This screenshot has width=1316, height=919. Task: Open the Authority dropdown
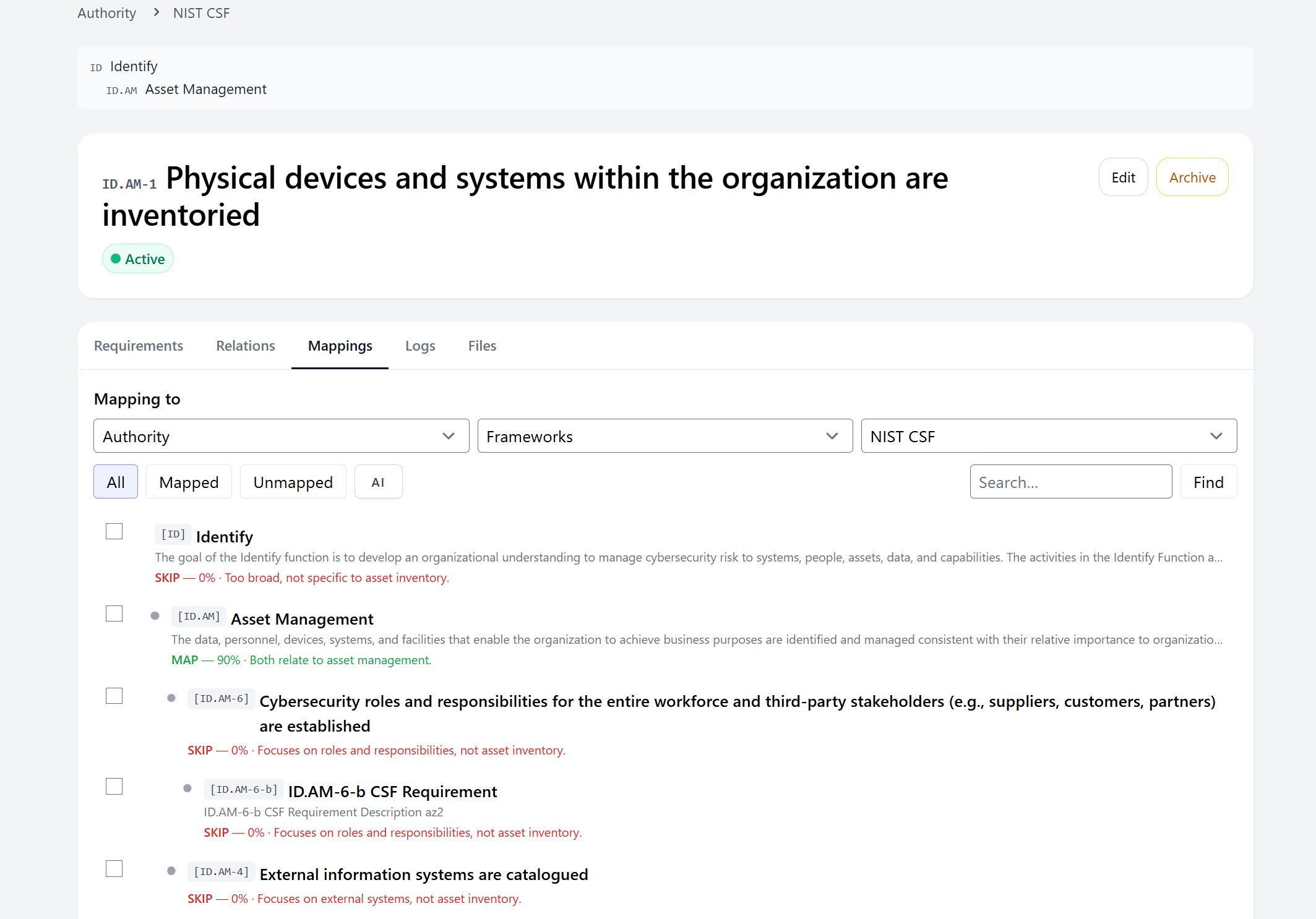pos(281,437)
